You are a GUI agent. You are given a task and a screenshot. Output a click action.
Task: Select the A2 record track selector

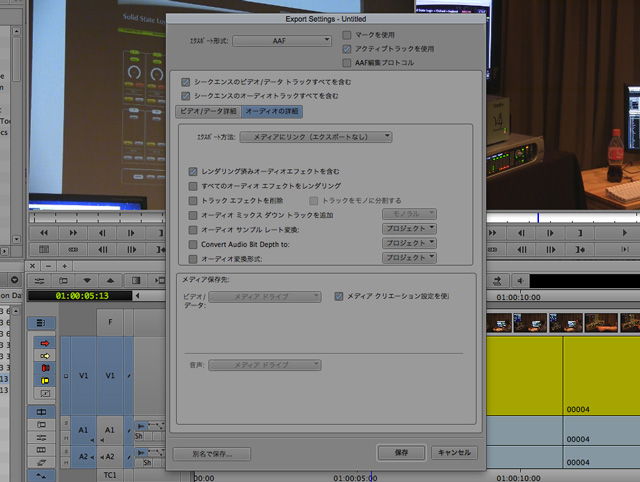tap(109, 457)
